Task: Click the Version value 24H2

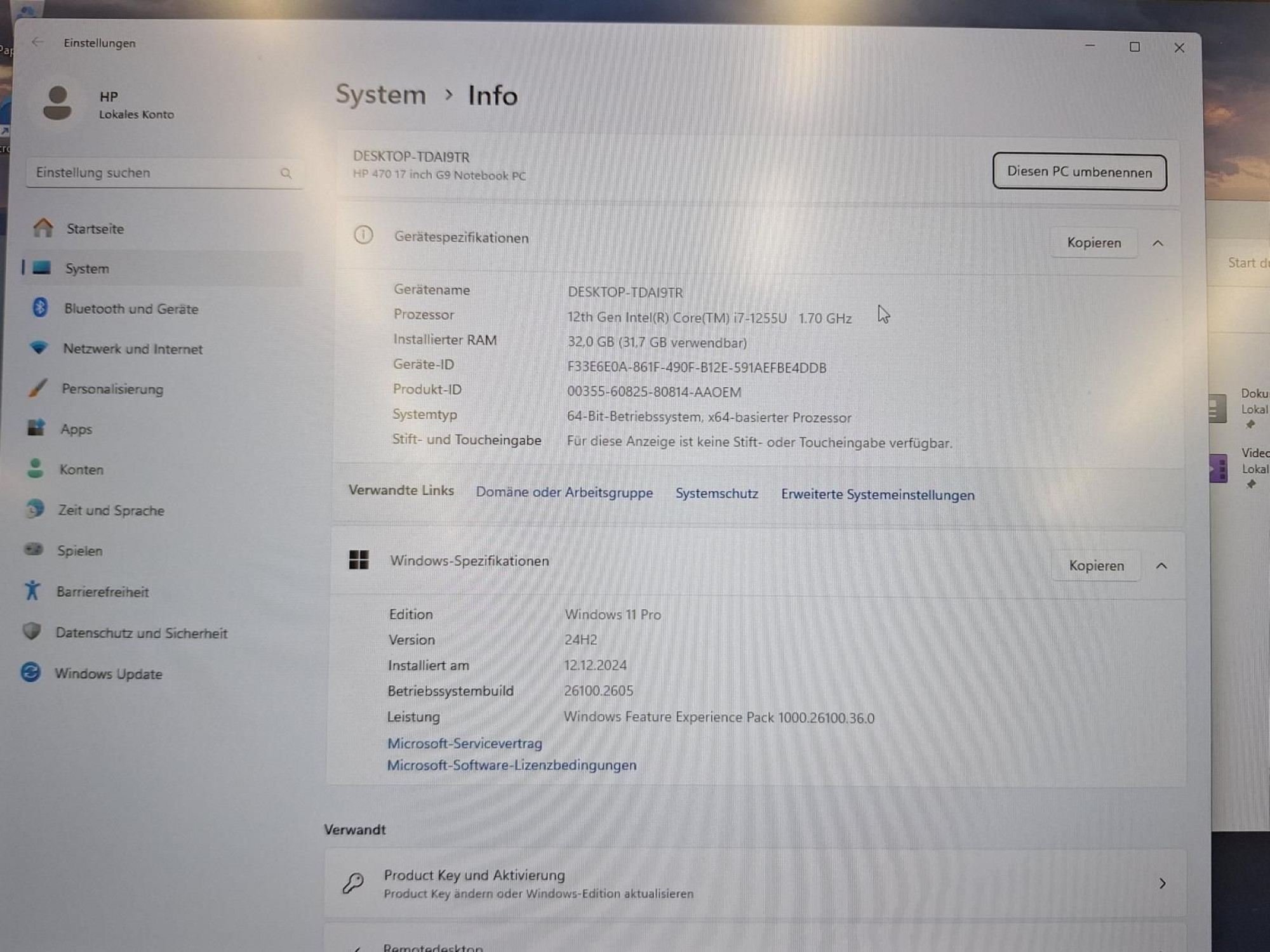Action: 581,640
